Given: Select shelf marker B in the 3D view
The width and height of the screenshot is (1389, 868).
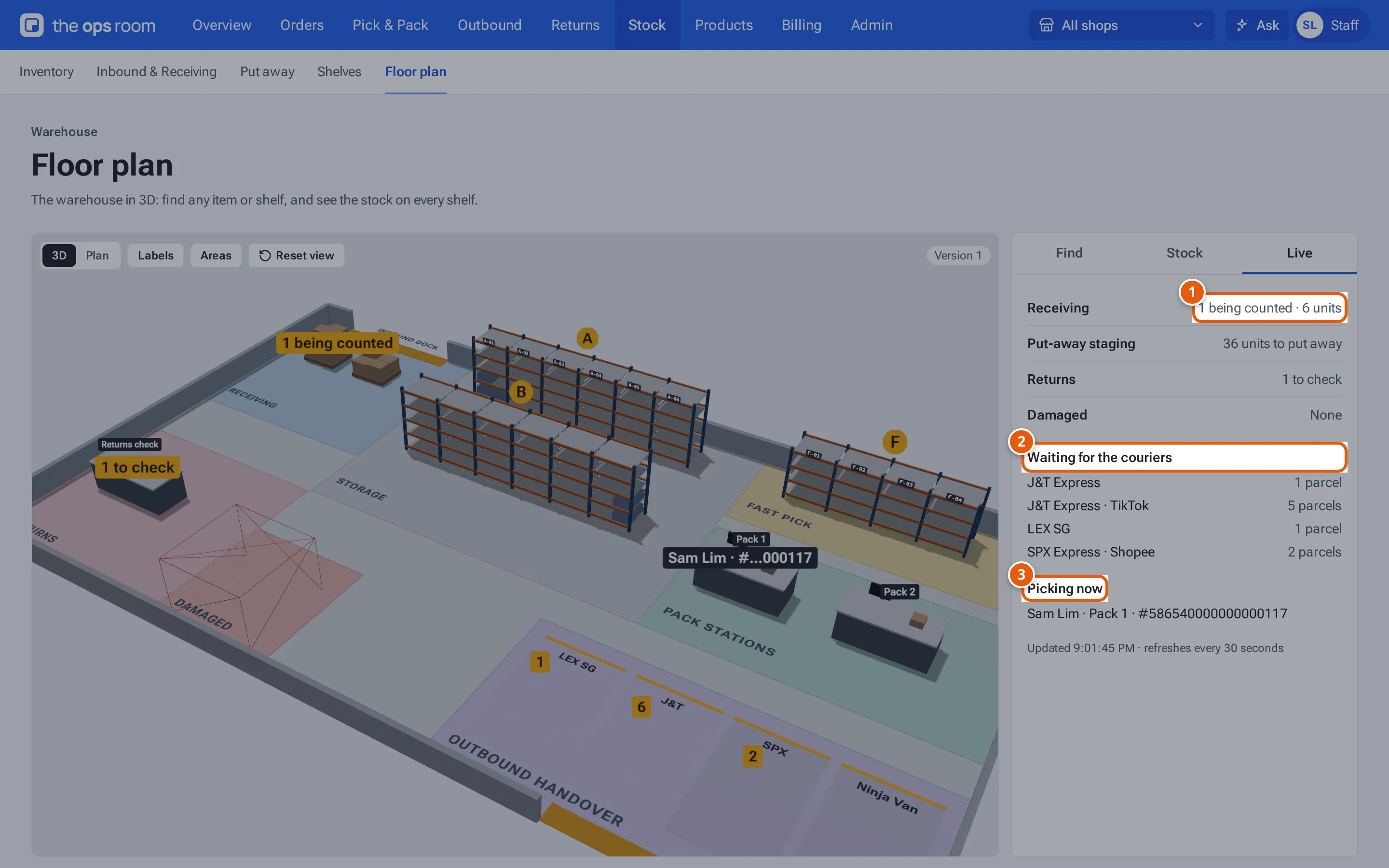Looking at the screenshot, I should click(x=521, y=392).
